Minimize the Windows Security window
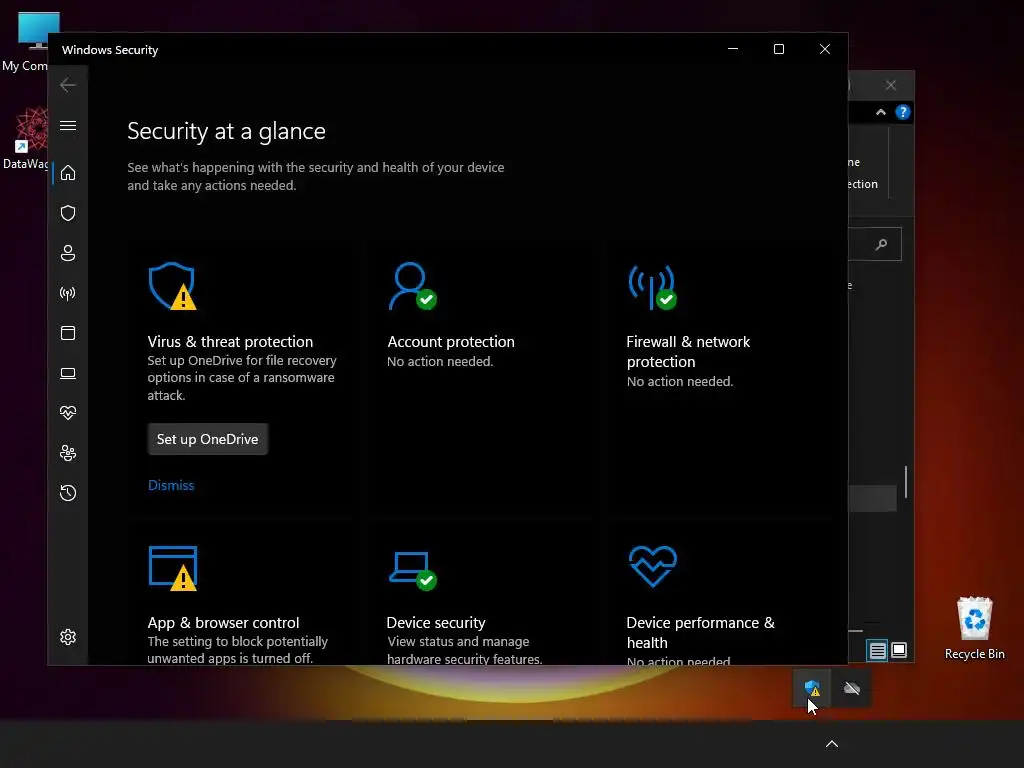 click(733, 49)
